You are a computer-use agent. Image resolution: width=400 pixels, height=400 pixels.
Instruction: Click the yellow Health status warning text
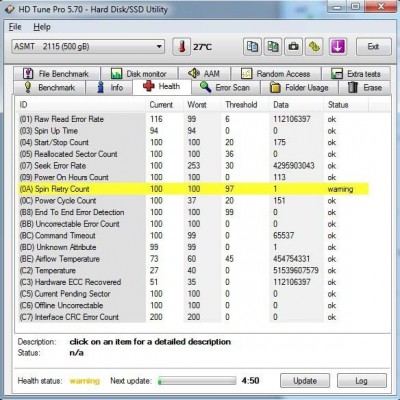click(85, 381)
